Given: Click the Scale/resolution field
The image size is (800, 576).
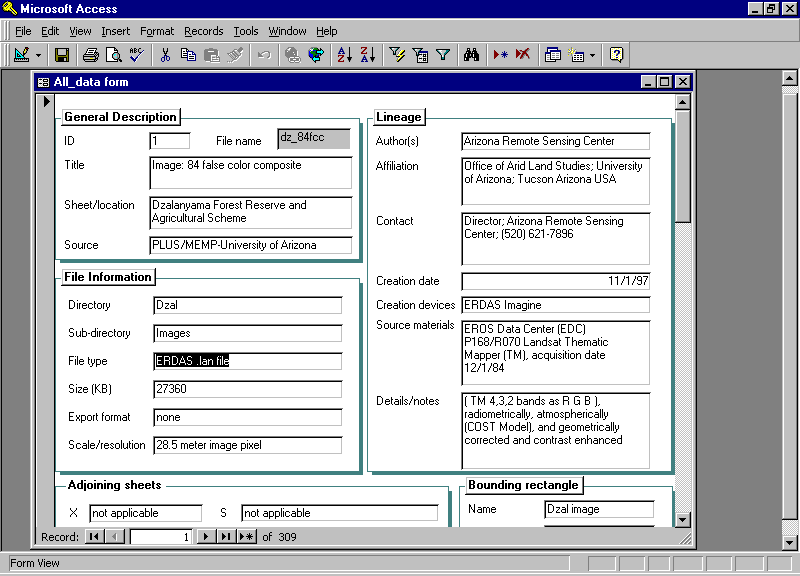Looking at the screenshot, I should 247,445.
